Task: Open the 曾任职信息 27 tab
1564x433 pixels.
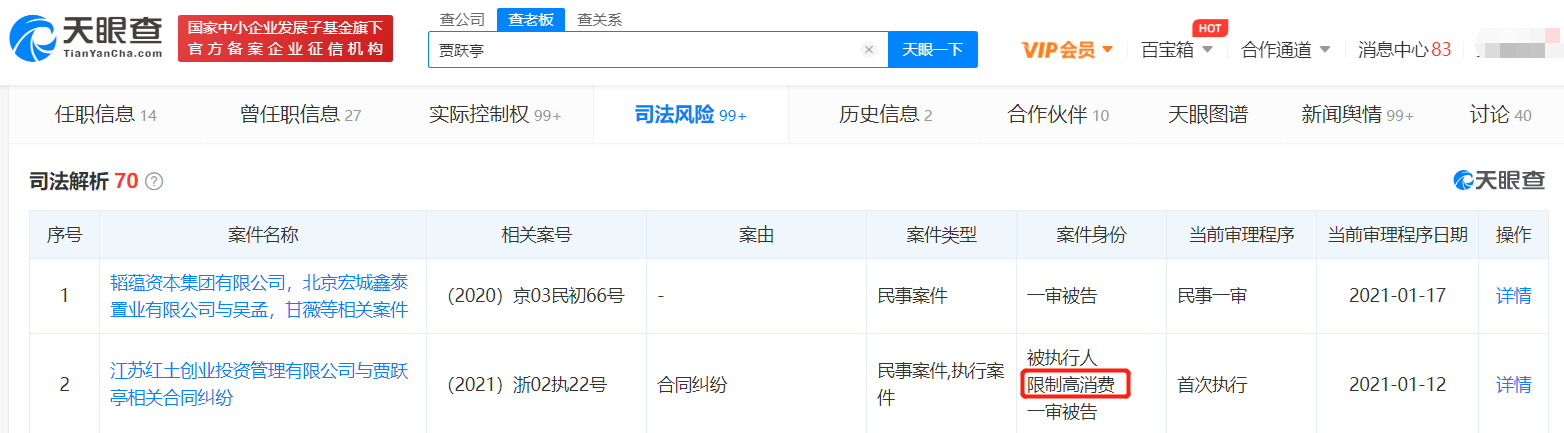Action: pyautogui.click(x=301, y=115)
